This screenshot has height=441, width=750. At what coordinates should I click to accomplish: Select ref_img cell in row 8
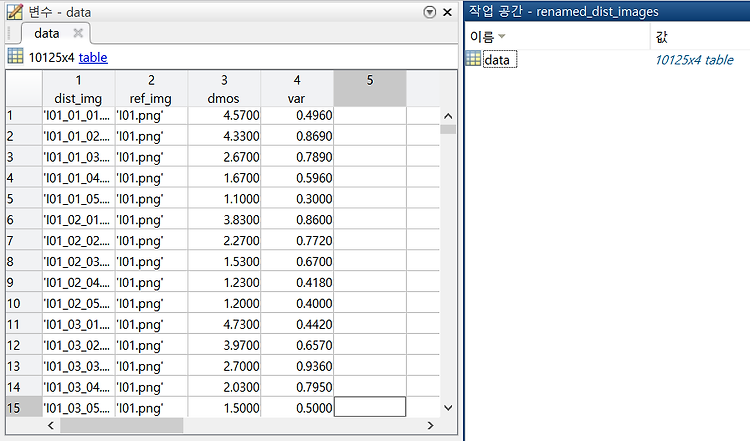click(x=151, y=262)
